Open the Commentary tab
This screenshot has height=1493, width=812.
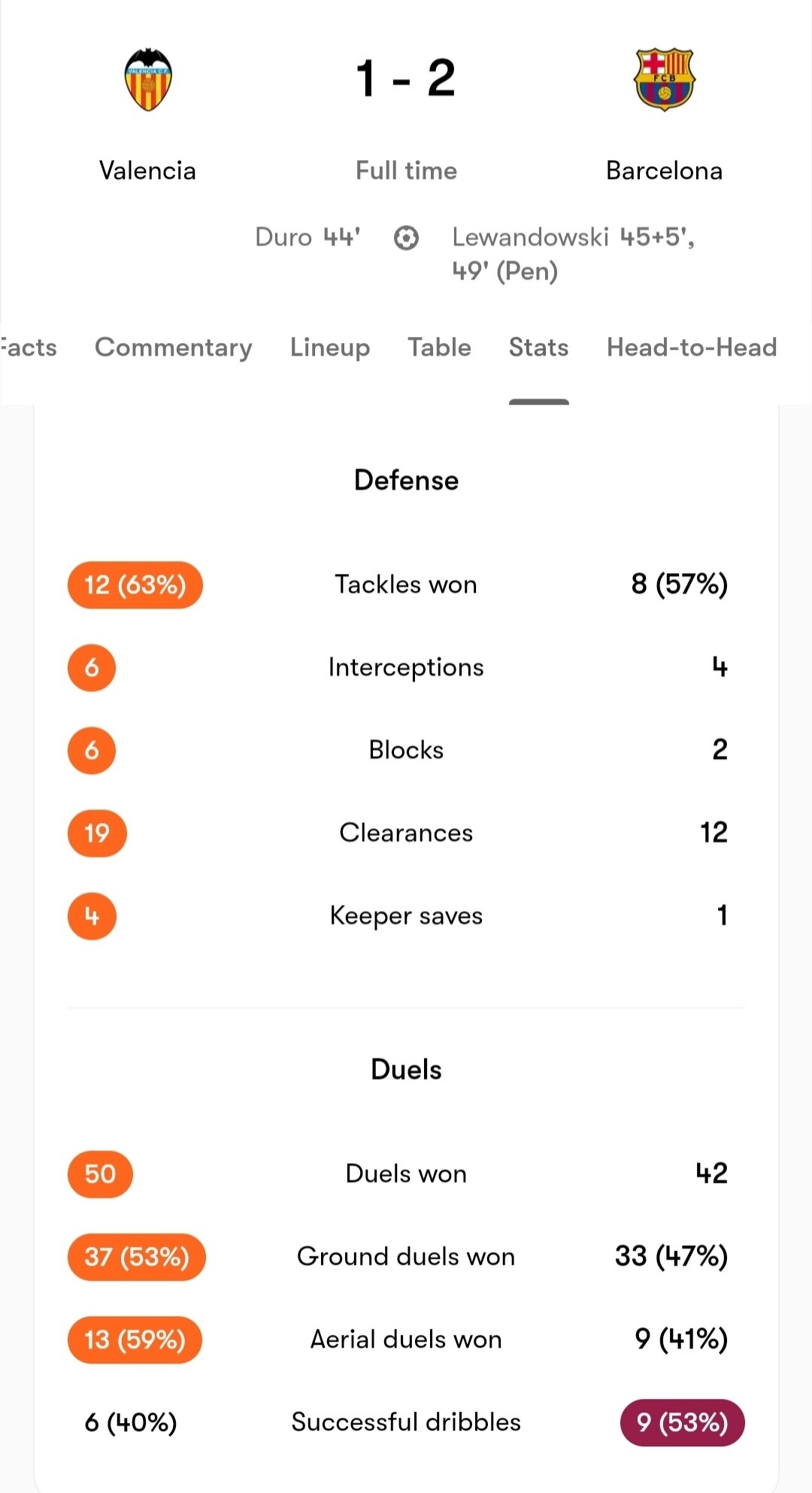coord(174,347)
